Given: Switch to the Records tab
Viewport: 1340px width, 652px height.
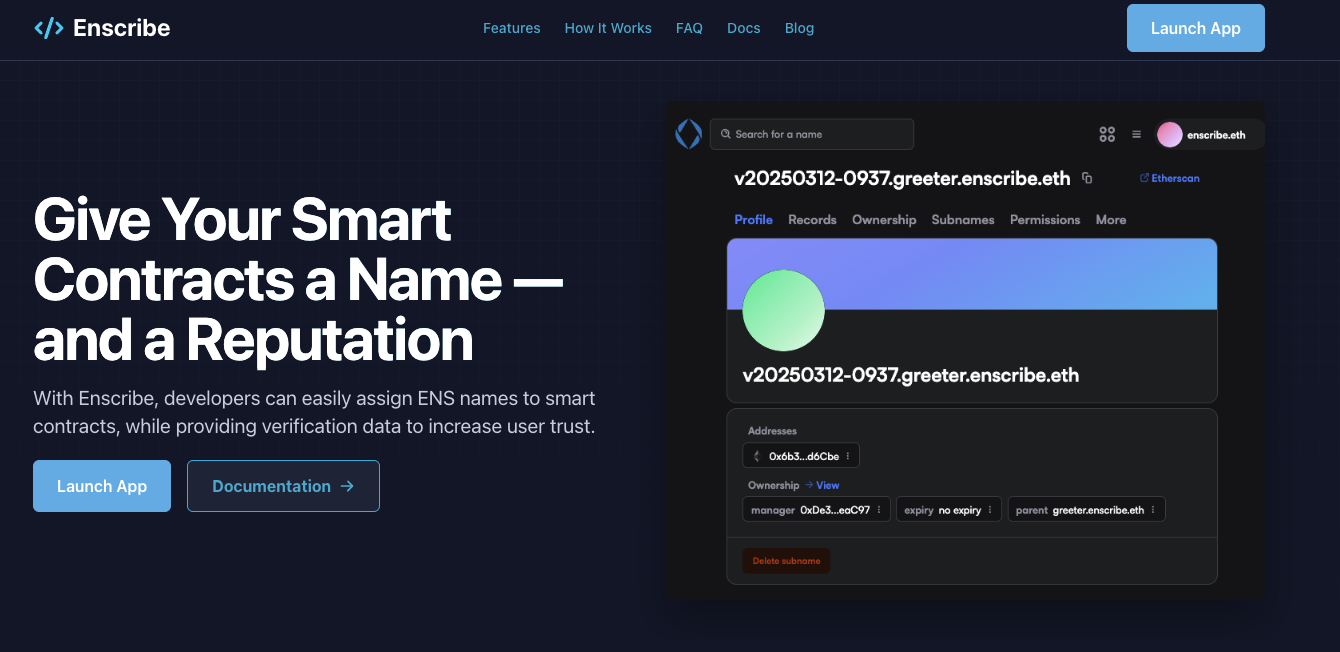Looking at the screenshot, I should pos(812,220).
